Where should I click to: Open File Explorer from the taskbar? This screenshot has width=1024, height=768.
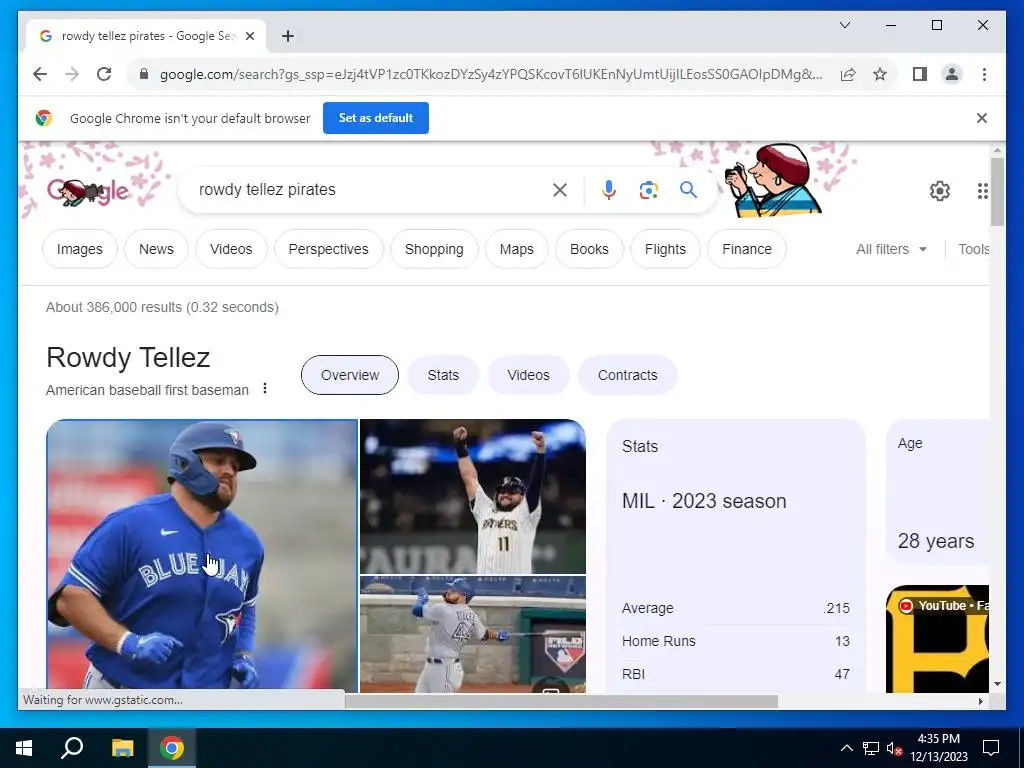[x=122, y=748]
